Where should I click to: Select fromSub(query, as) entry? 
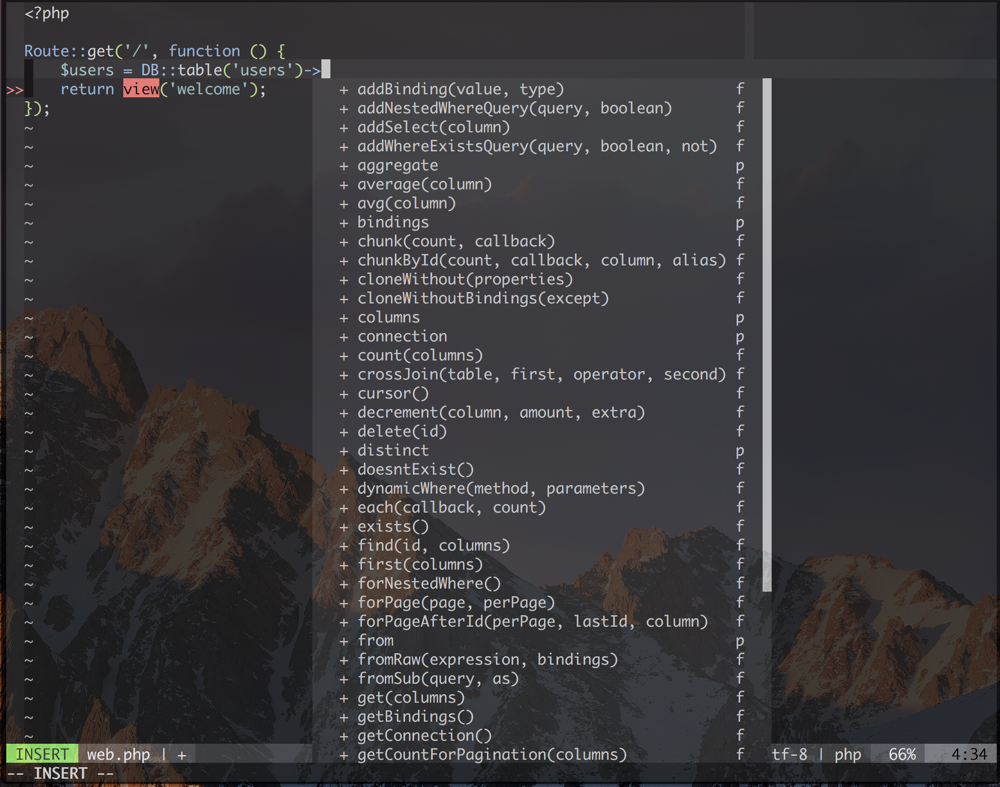pos(542,678)
